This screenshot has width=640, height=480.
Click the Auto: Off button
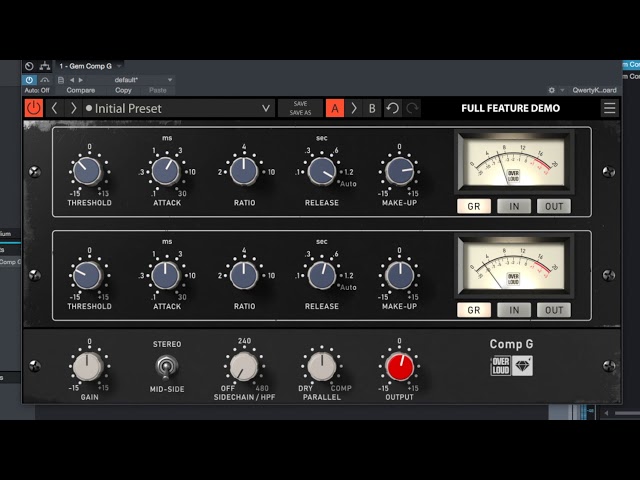(x=37, y=90)
